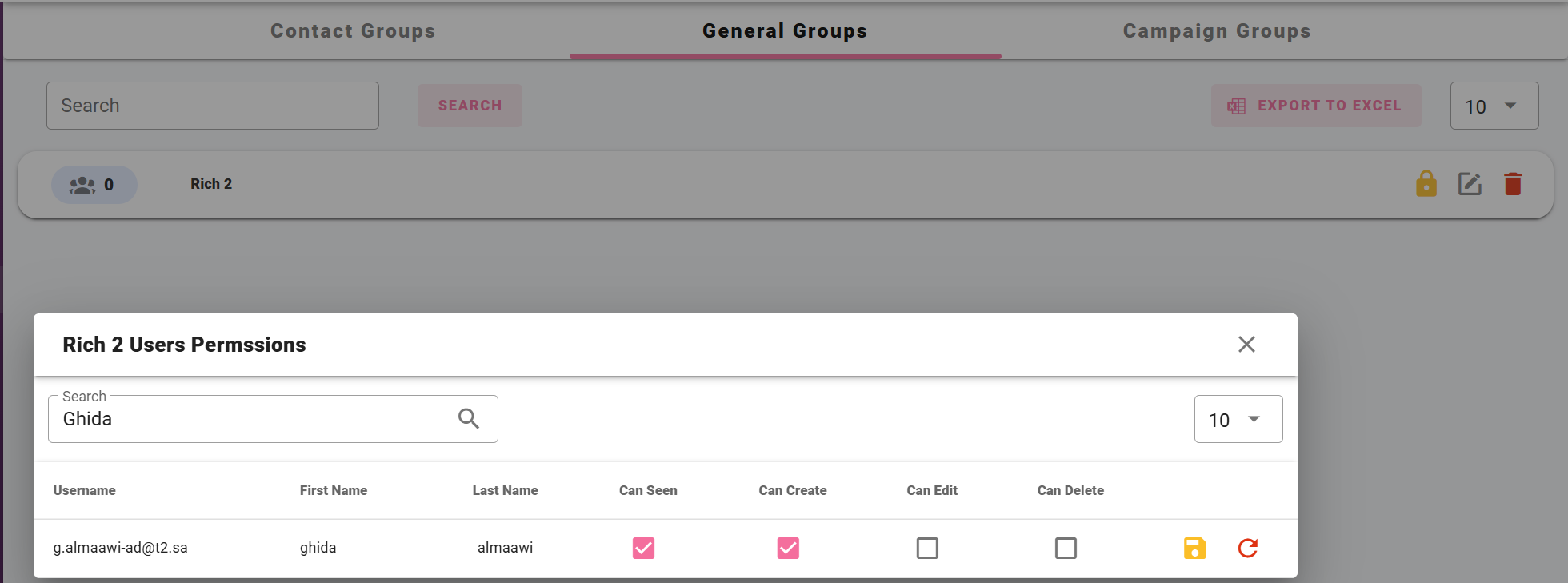Select the General Groups tab
Viewport: 1568px width, 583px height.
tap(785, 31)
